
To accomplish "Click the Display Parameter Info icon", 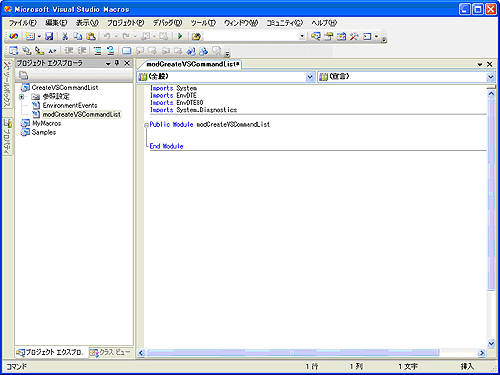I will 27,51.
